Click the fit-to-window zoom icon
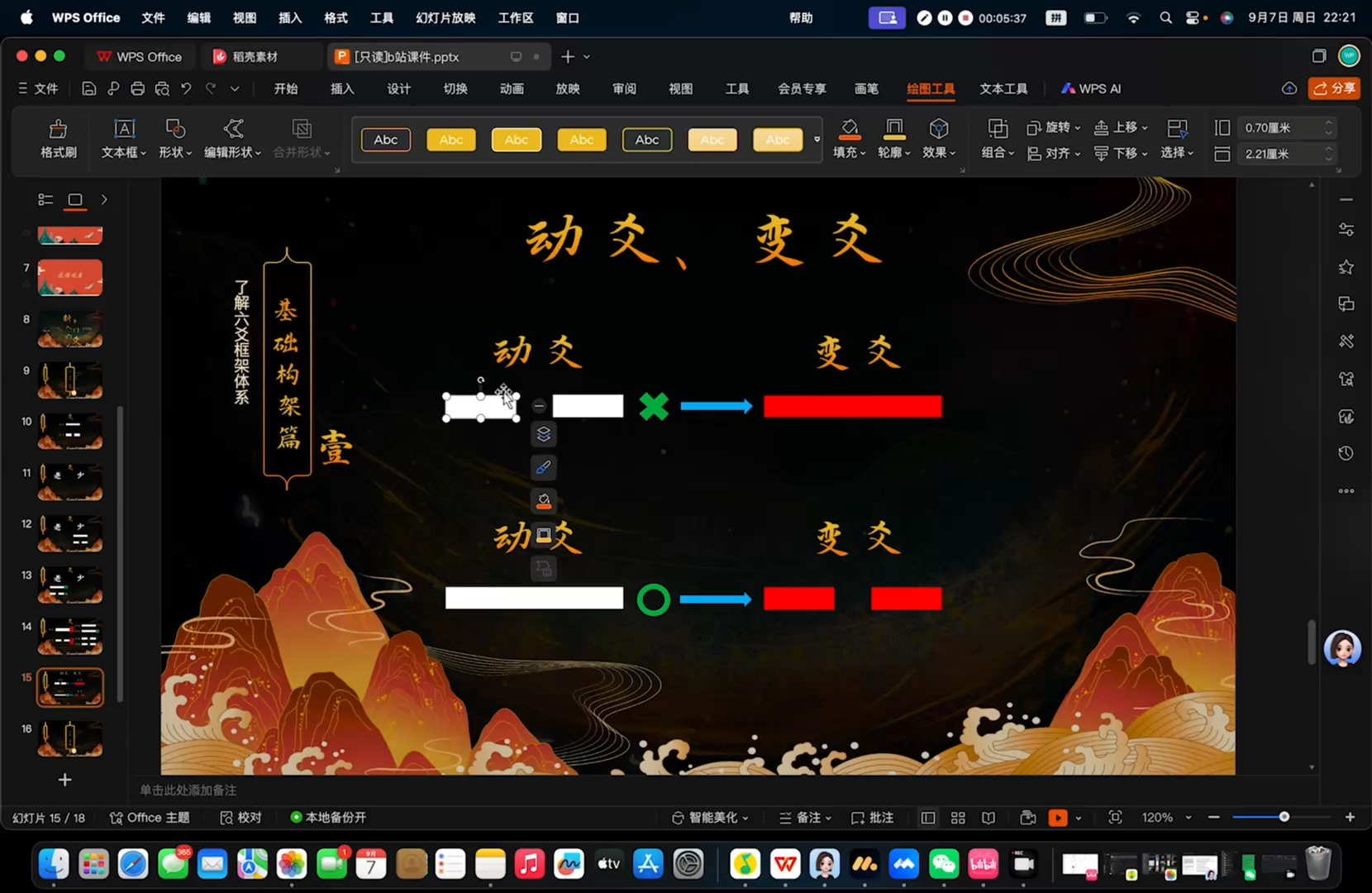 tap(1115, 817)
